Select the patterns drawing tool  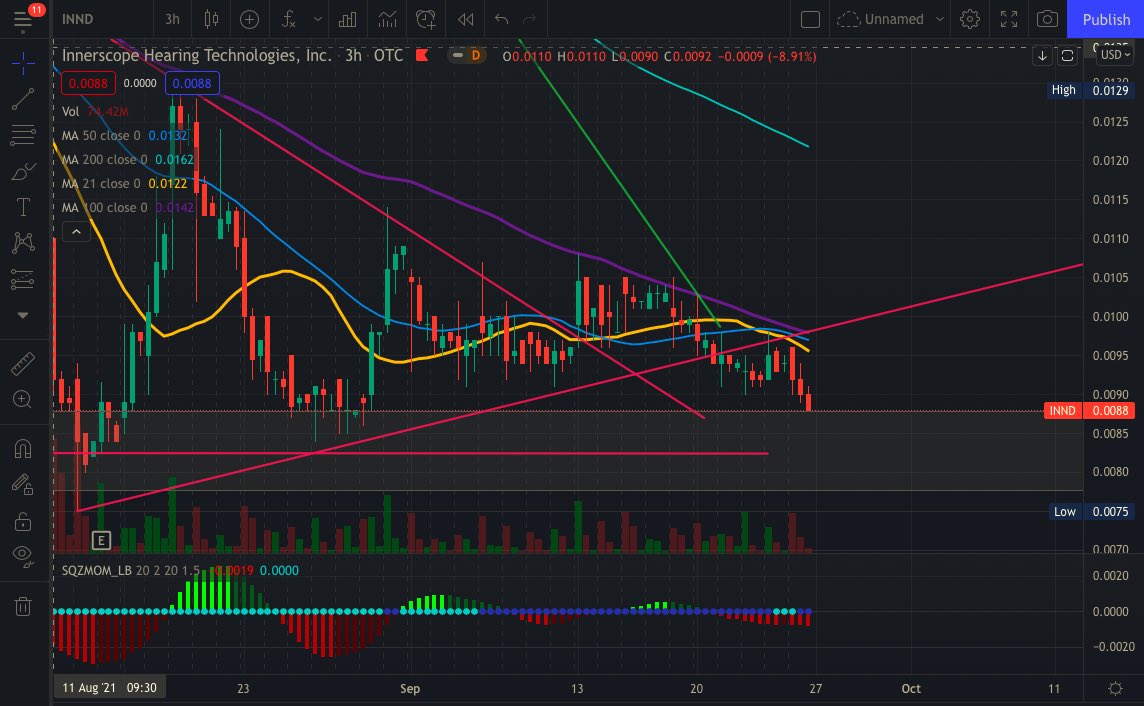[x=23, y=243]
